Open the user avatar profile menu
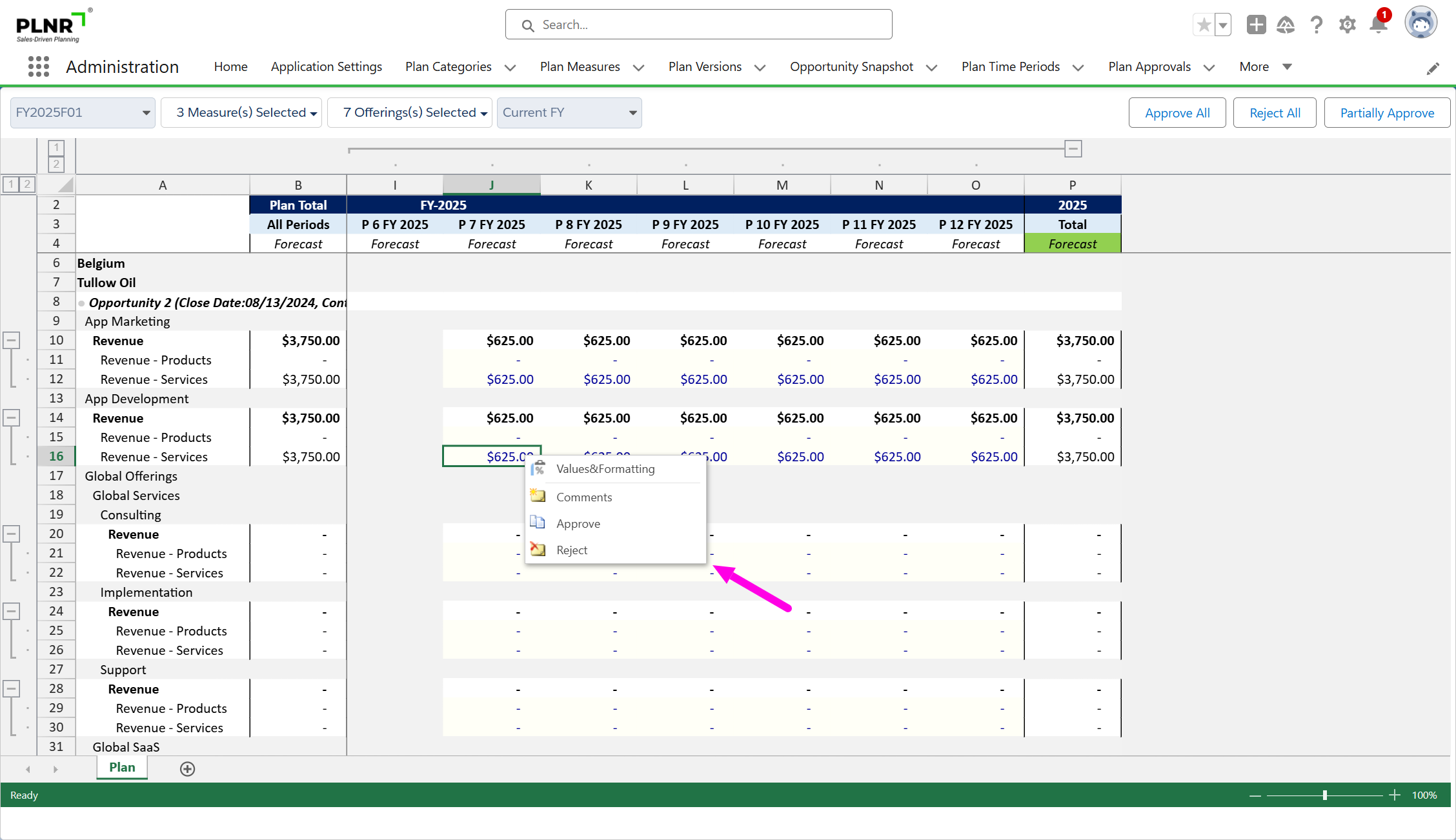Image resolution: width=1456 pixels, height=840 pixels. (x=1421, y=24)
